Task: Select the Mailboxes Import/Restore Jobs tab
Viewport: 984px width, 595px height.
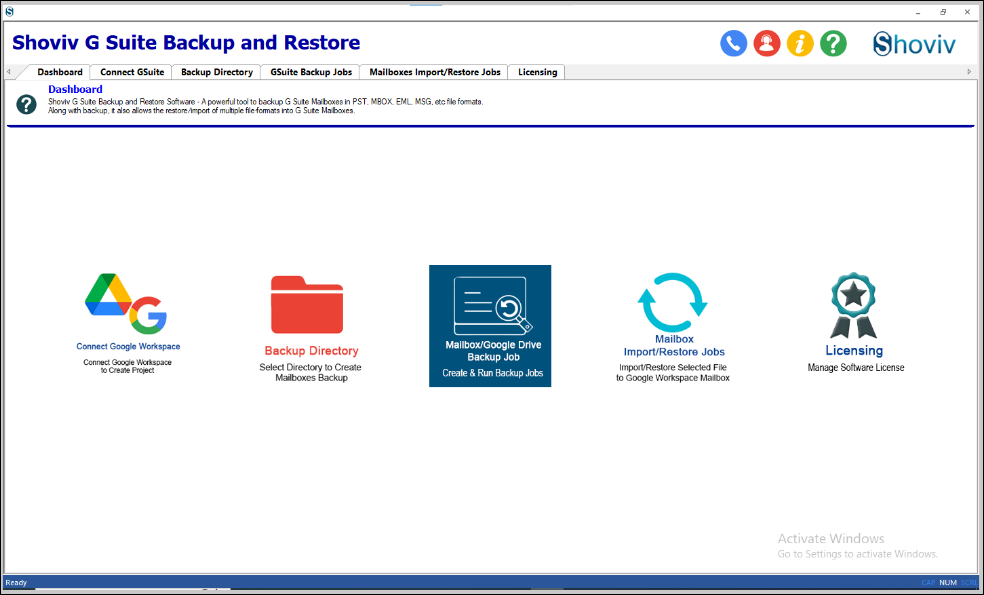Action: (x=434, y=72)
